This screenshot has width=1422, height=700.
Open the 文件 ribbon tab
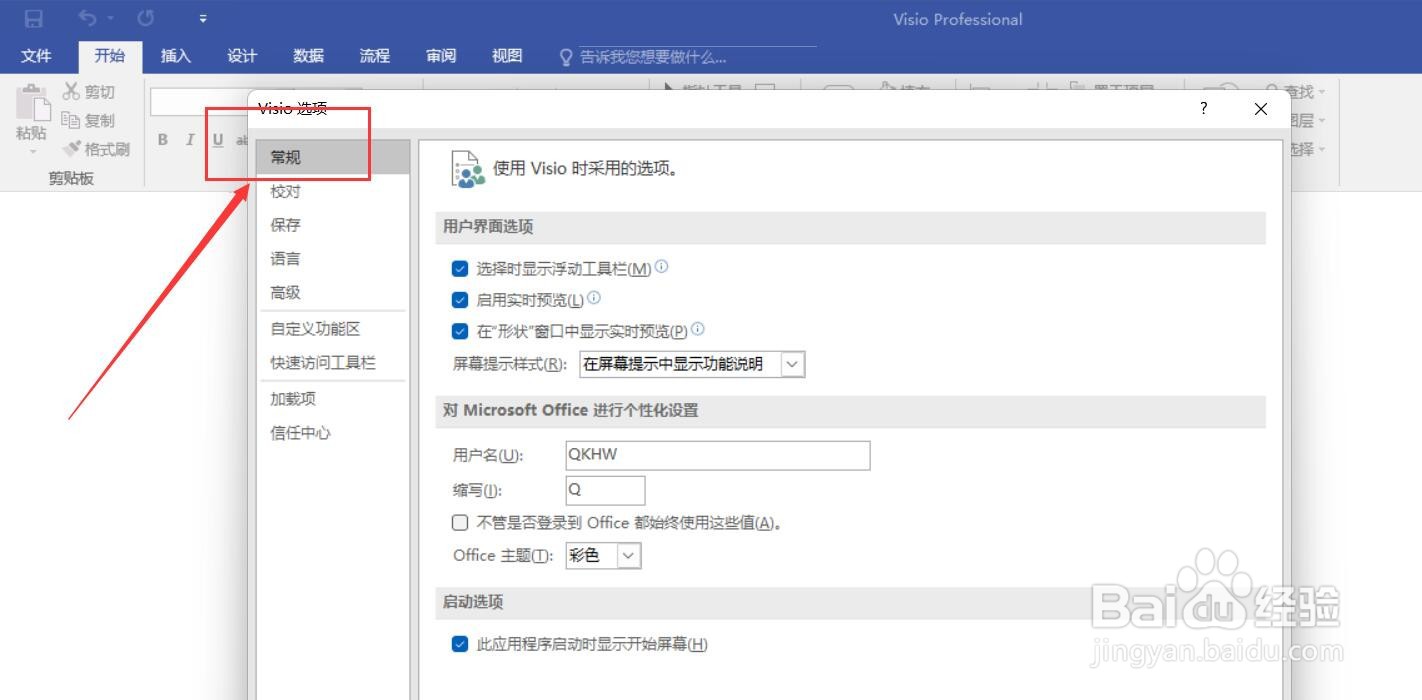pyautogui.click(x=36, y=56)
